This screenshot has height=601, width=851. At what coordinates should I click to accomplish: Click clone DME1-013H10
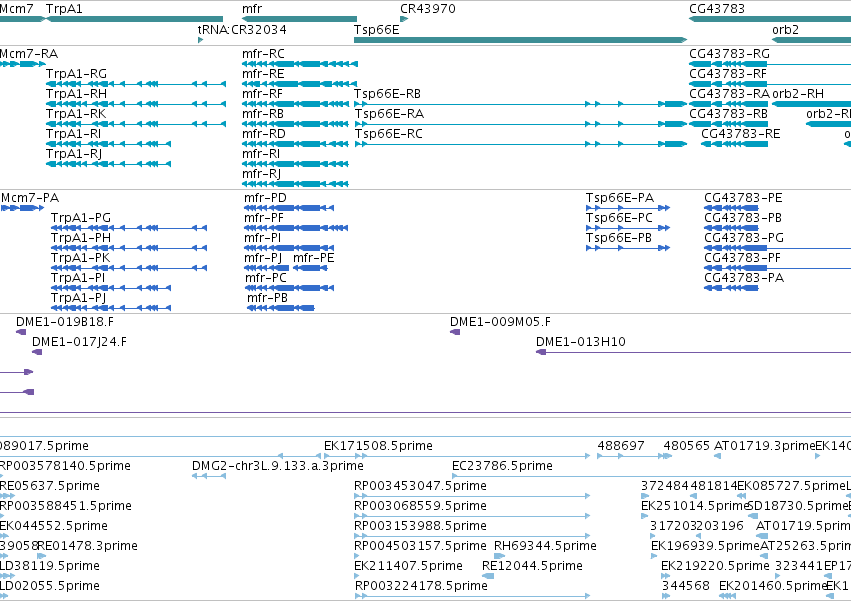tap(693, 352)
